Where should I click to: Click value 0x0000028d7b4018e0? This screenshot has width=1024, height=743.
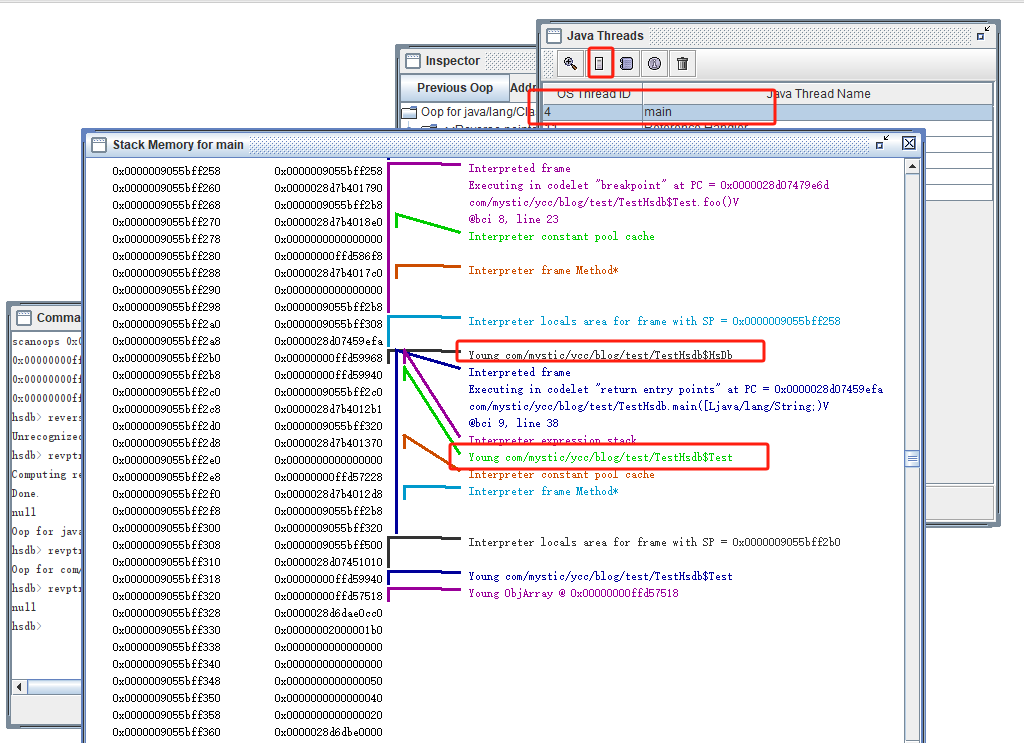(x=328, y=222)
